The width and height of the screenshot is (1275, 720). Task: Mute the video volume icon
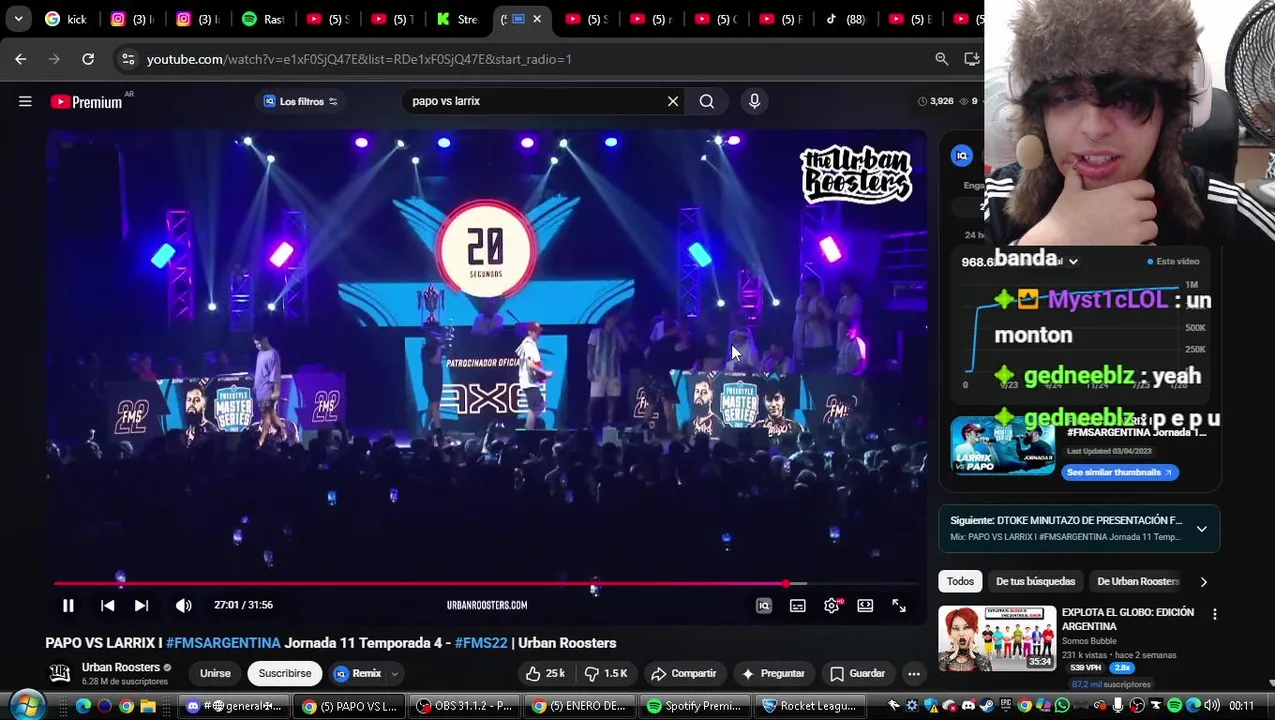pyautogui.click(x=184, y=605)
